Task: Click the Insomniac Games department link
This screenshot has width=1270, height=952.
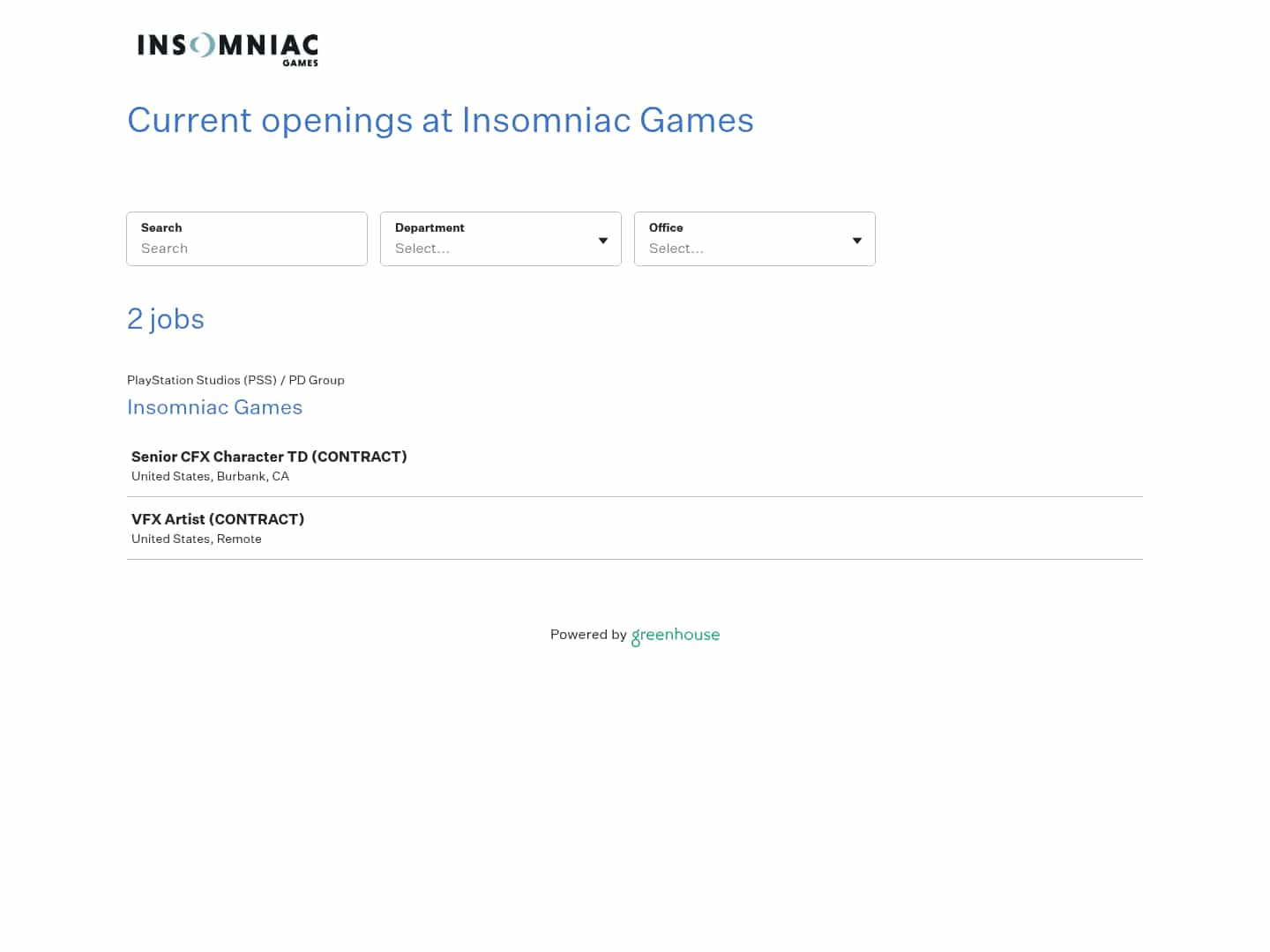Action: tap(214, 407)
